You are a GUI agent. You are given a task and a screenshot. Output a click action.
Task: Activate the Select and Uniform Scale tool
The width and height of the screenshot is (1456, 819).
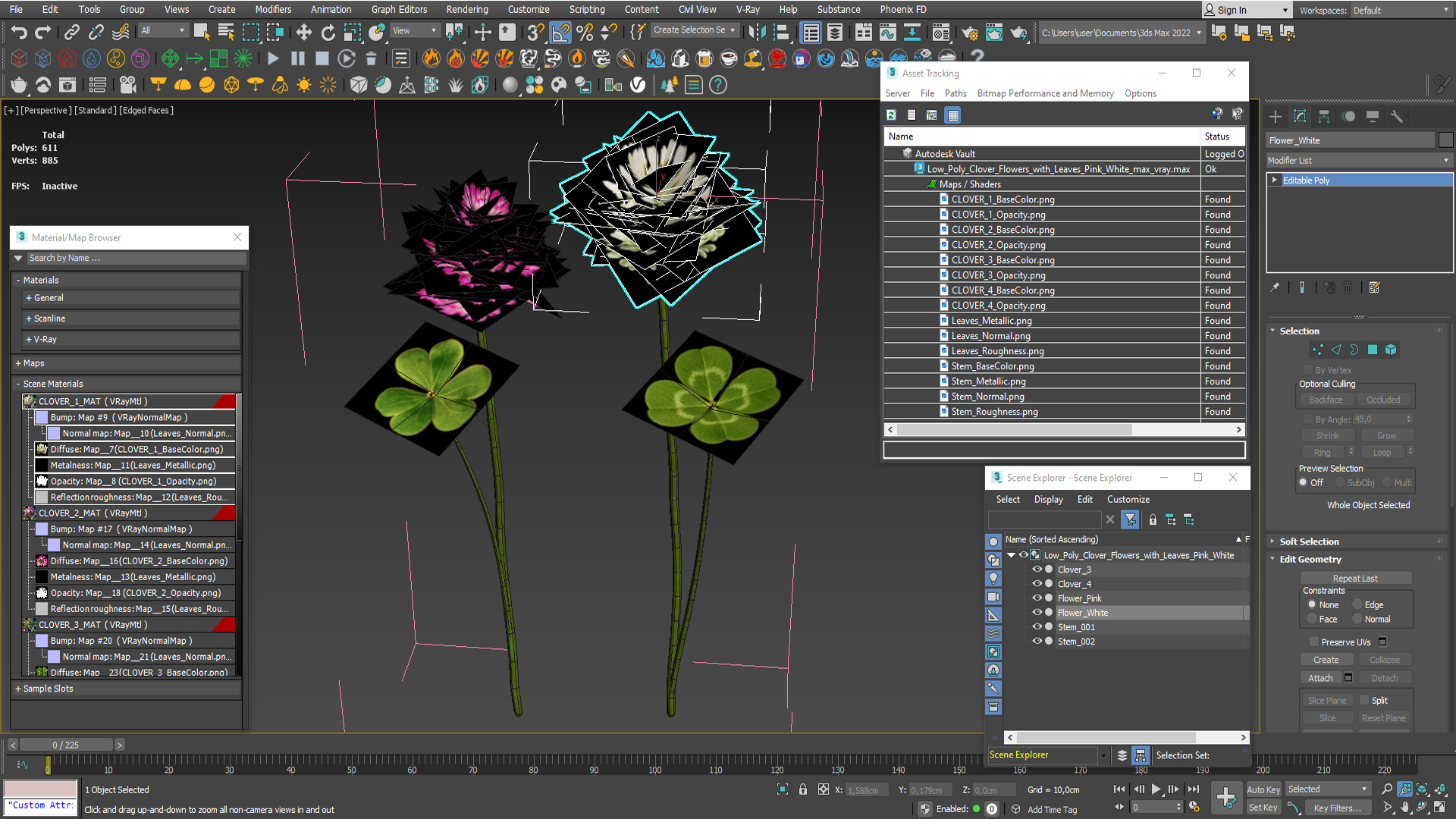pyautogui.click(x=353, y=32)
